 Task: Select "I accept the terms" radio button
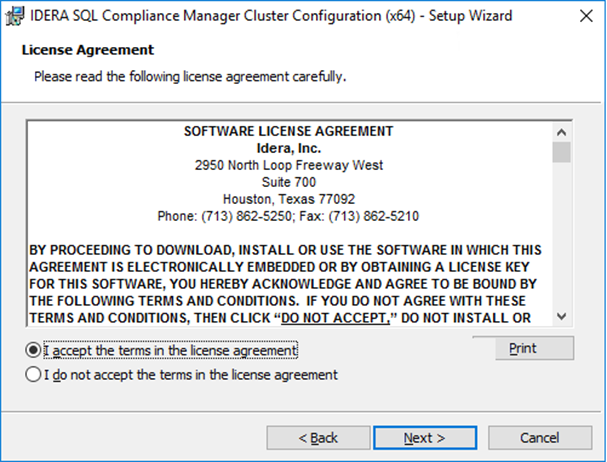pos(35,351)
